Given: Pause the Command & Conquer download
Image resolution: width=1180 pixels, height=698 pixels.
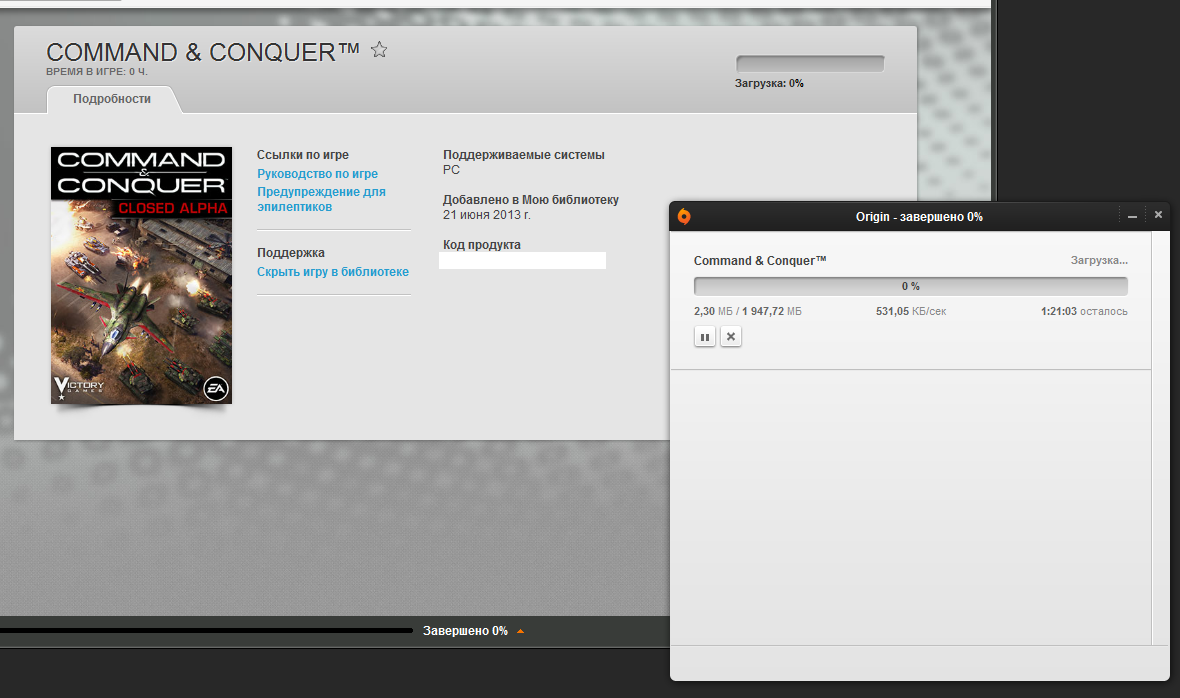Looking at the screenshot, I should coord(704,337).
